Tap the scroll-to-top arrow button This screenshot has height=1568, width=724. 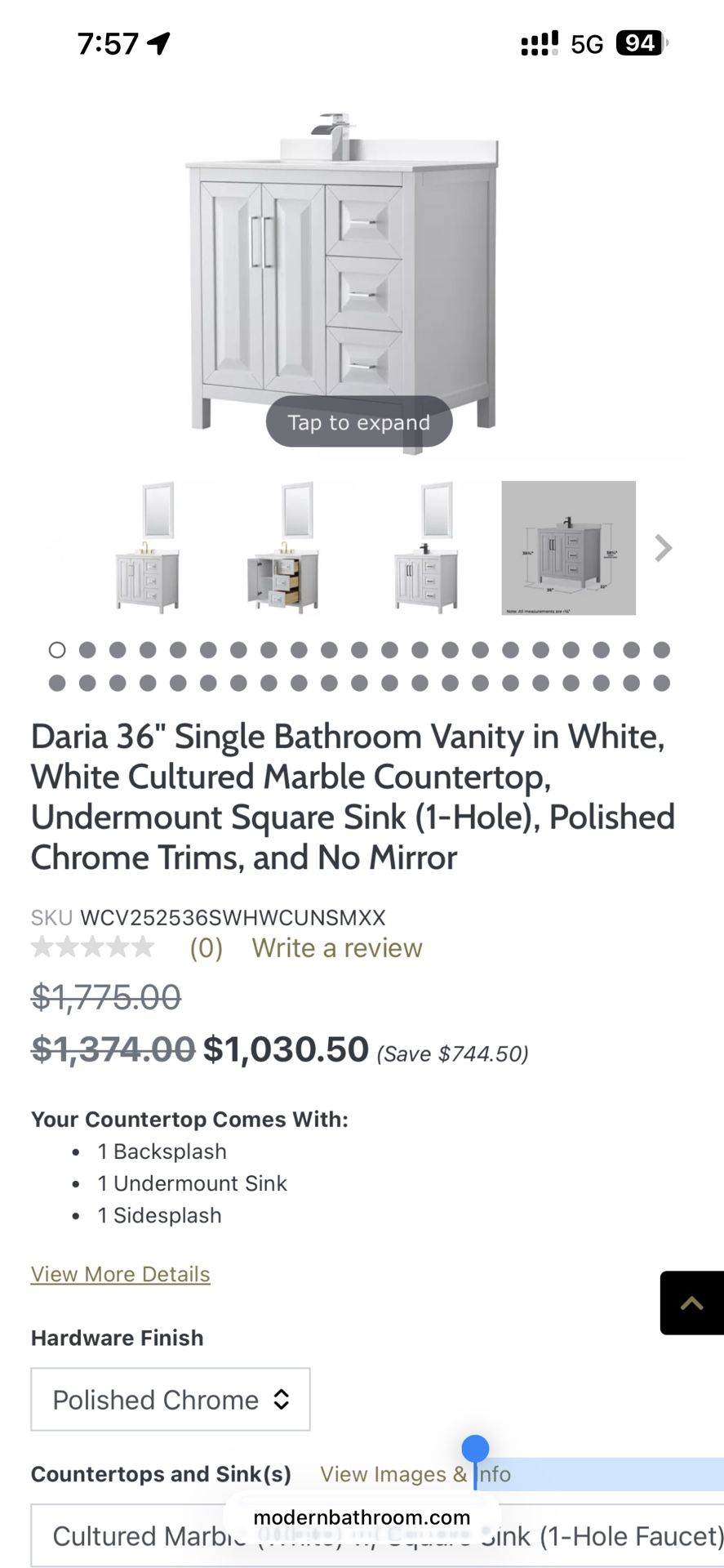pyautogui.click(x=691, y=1303)
